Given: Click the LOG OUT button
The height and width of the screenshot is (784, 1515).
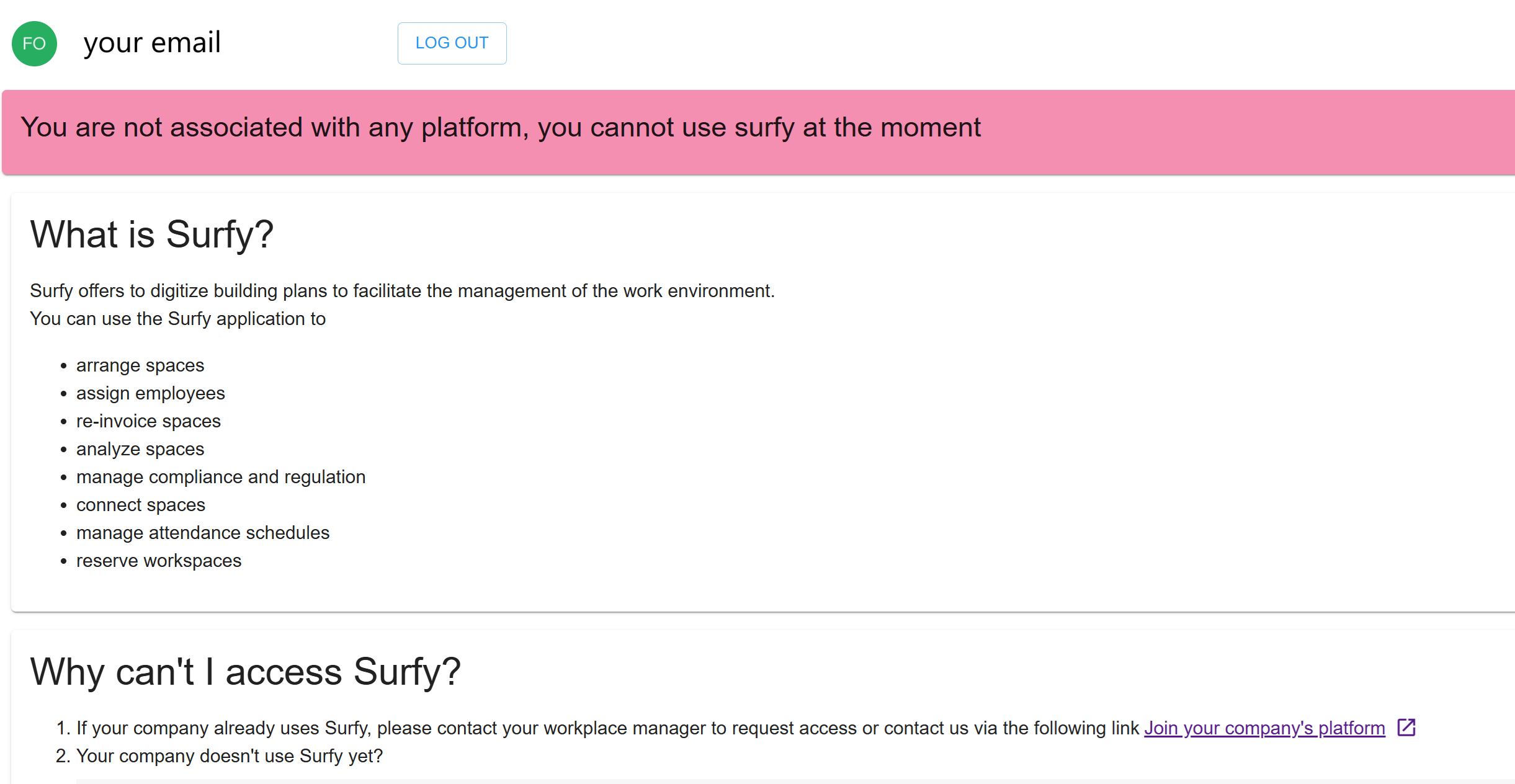Looking at the screenshot, I should [x=452, y=43].
